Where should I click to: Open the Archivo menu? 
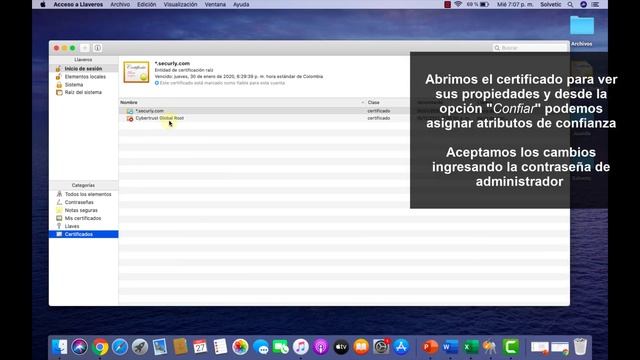tap(120, 4)
